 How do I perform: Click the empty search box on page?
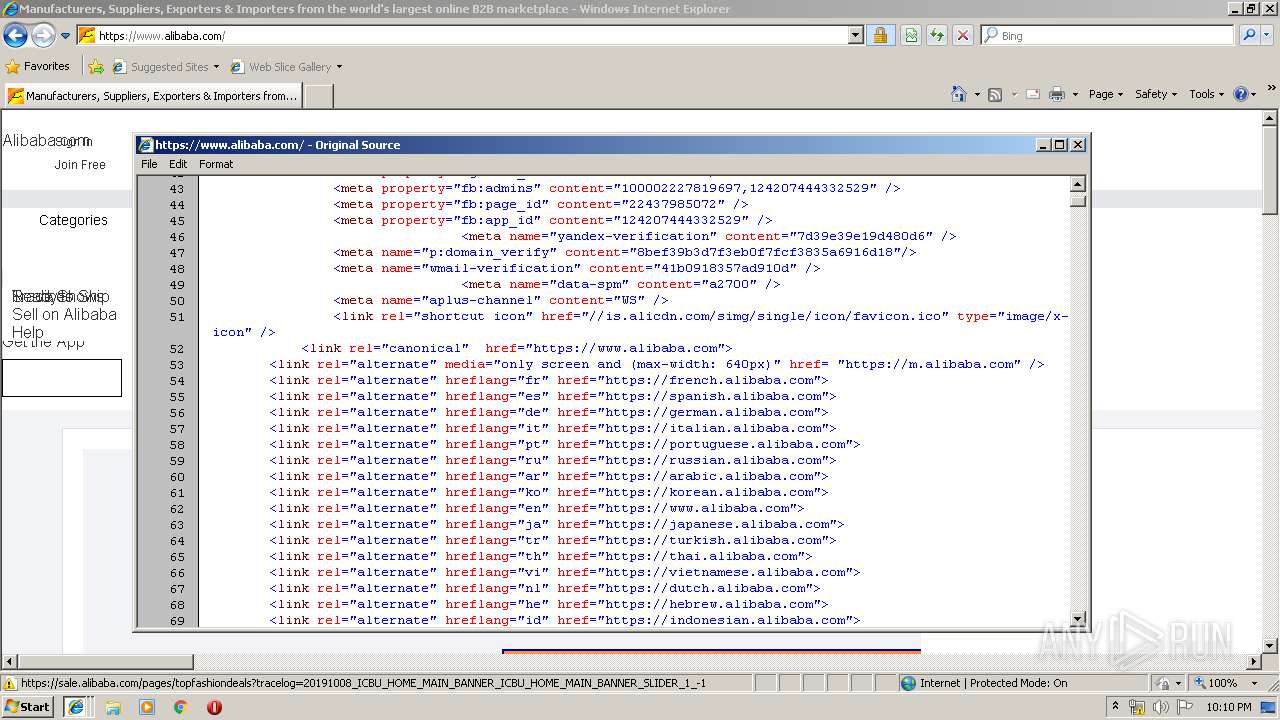point(61,378)
